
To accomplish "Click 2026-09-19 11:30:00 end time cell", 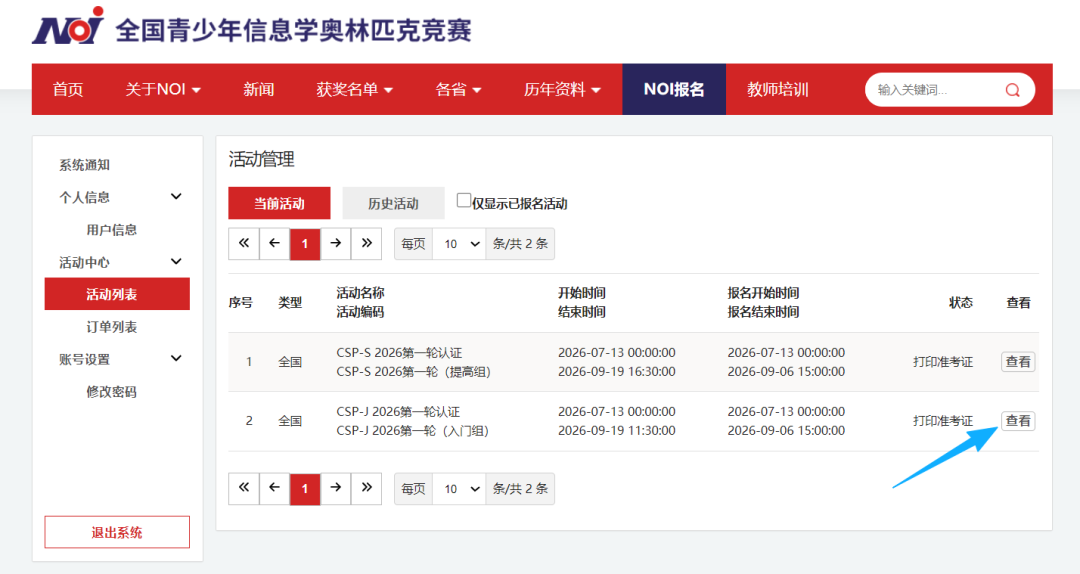I will (x=616, y=431).
